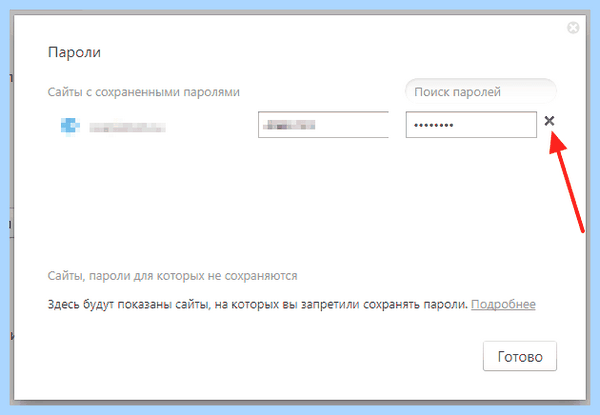Click the Пароли heading
Screen dimensions: 600x415
point(74,52)
